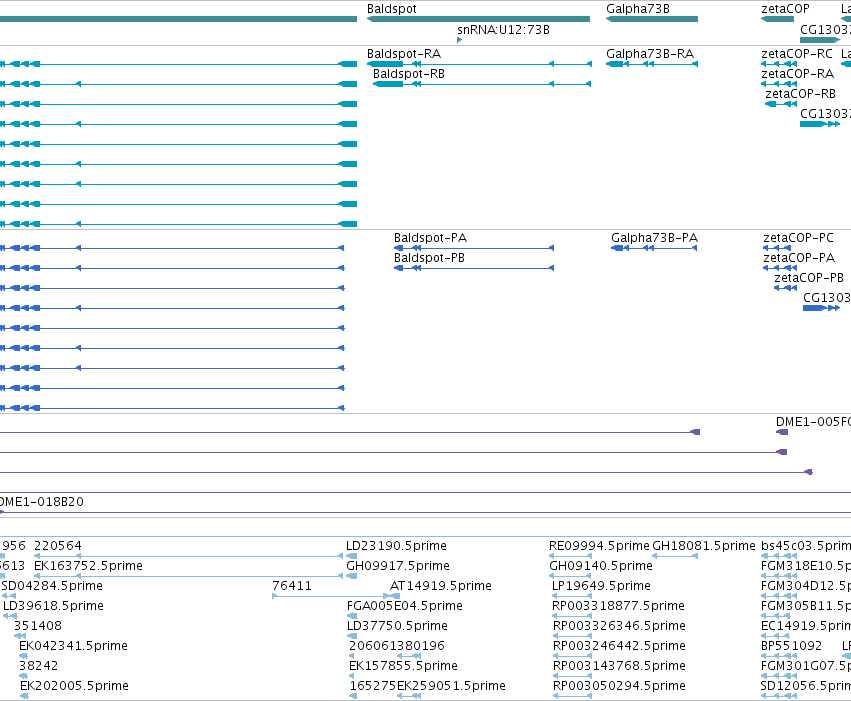Select the thick Baldspot gene bar
This screenshot has height=701, width=851.
point(478,19)
